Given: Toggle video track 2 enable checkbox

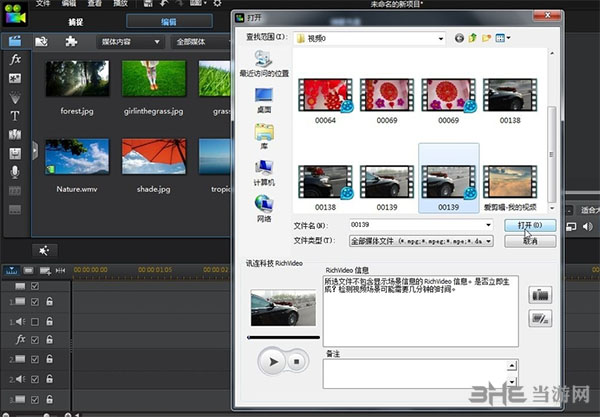Looking at the screenshot, I should [x=35, y=359].
